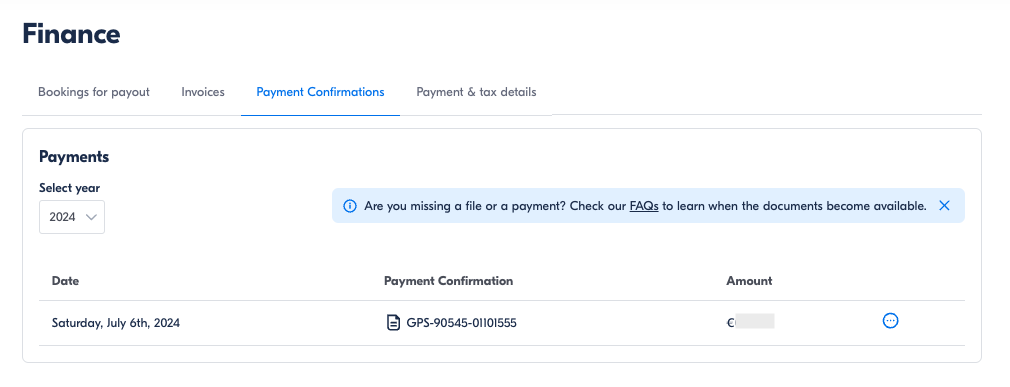
Task: Click the redacted euro amount value
Action: pos(750,321)
